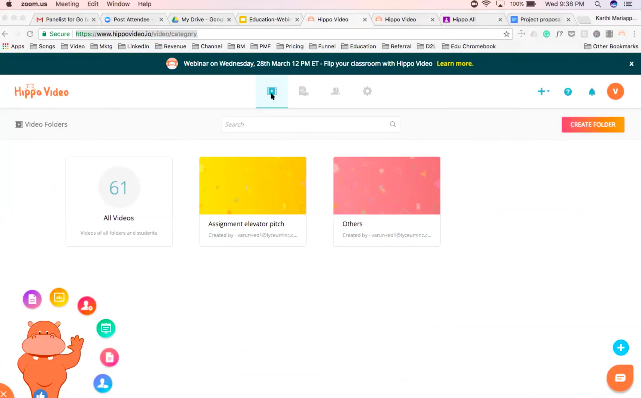641x398 pixels.
Task: Open the All Videos card with 61
Action: click(x=119, y=201)
